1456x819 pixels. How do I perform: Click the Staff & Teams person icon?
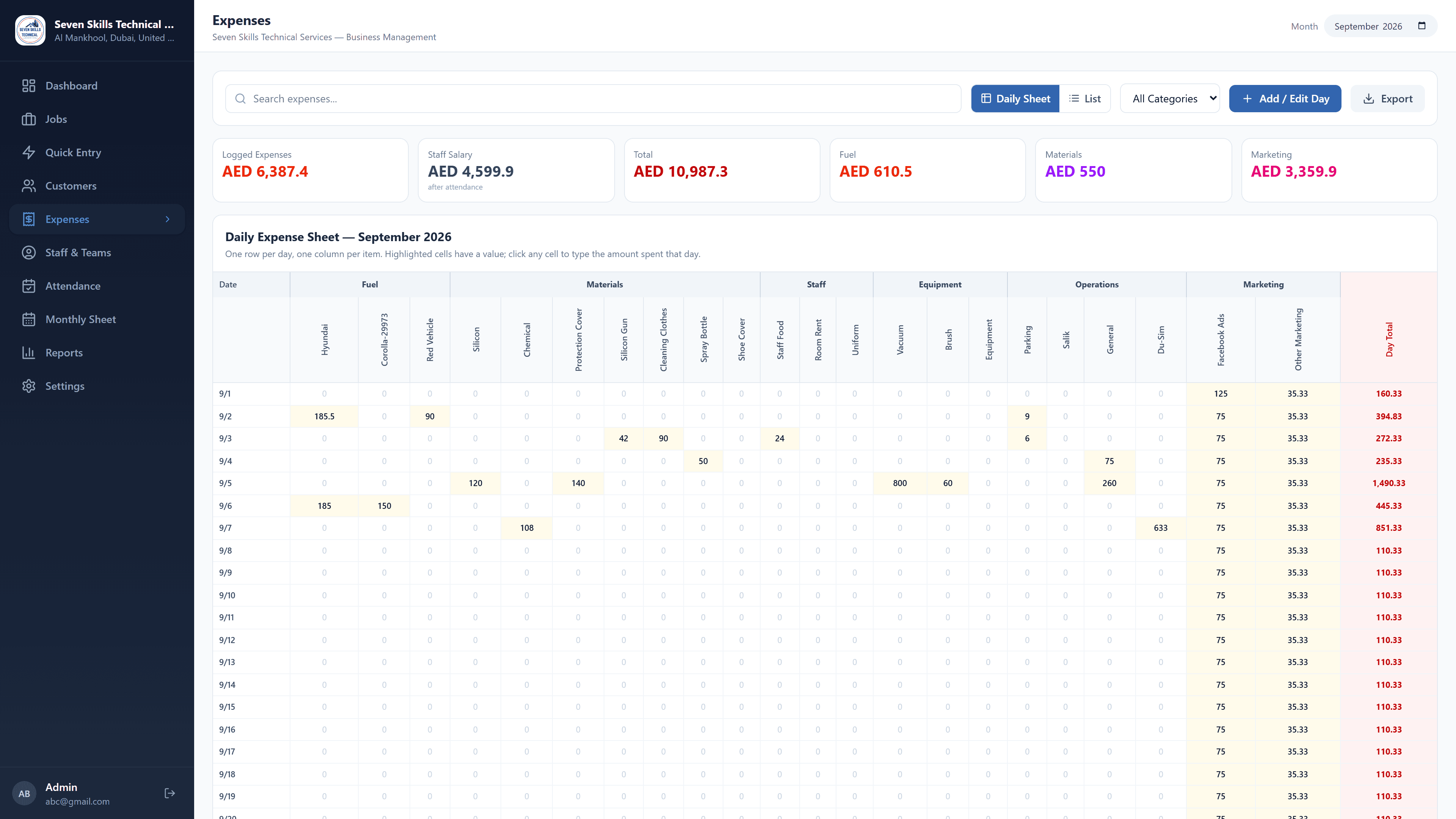pyautogui.click(x=29, y=253)
